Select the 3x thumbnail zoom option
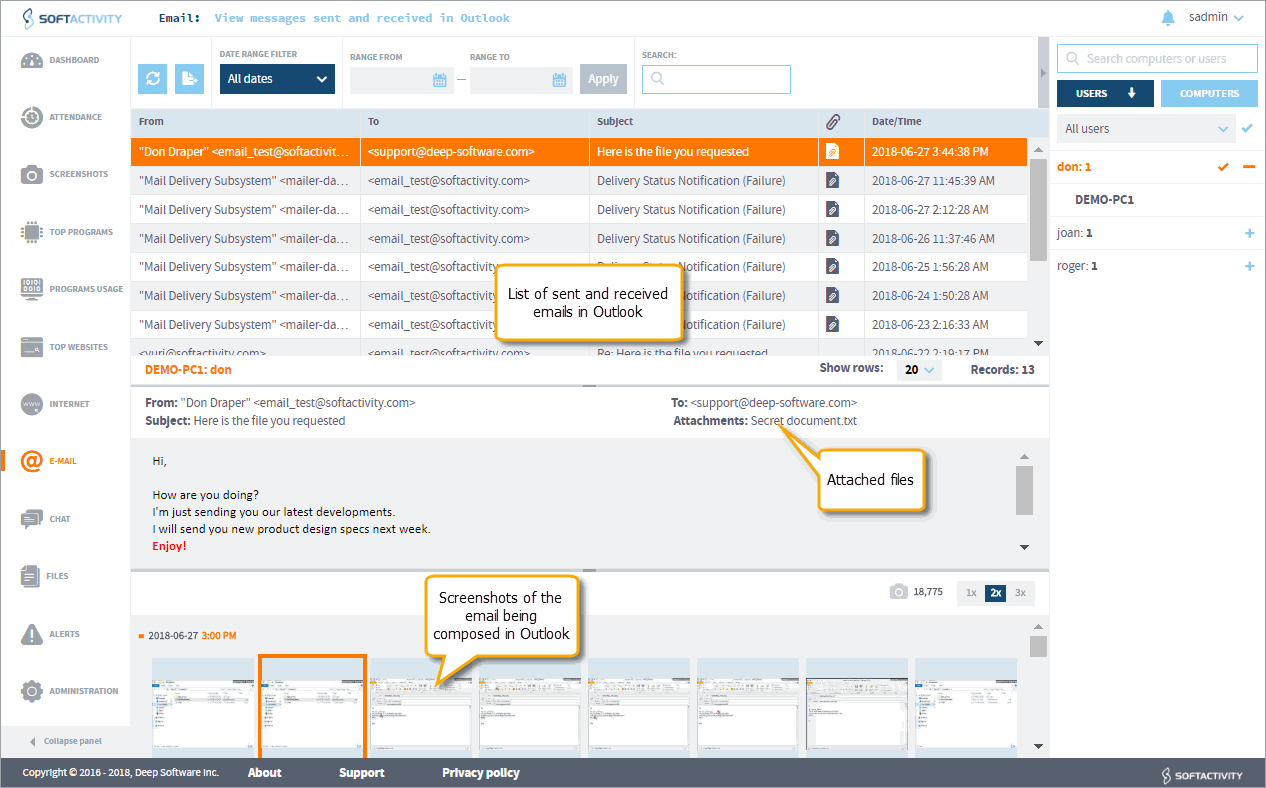This screenshot has width=1266, height=788. (1020, 593)
